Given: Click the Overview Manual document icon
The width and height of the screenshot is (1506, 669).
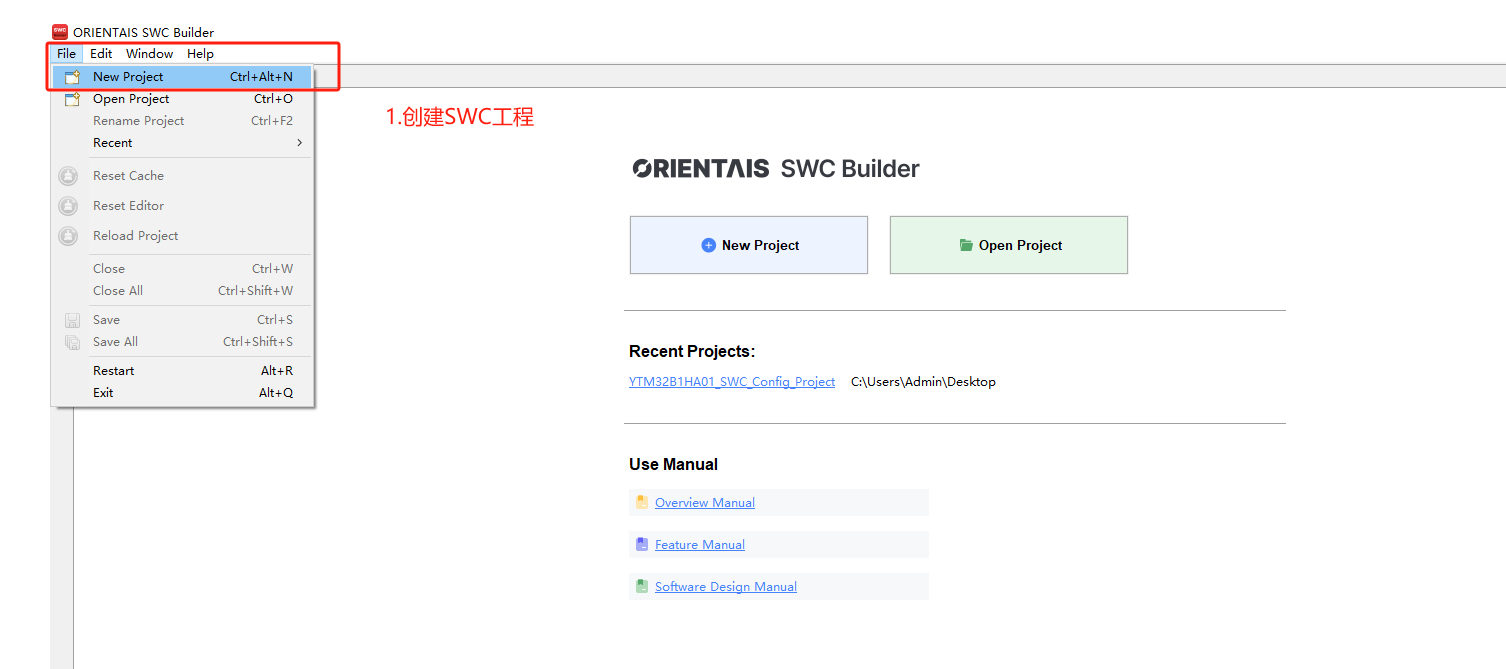Looking at the screenshot, I should coord(642,502).
